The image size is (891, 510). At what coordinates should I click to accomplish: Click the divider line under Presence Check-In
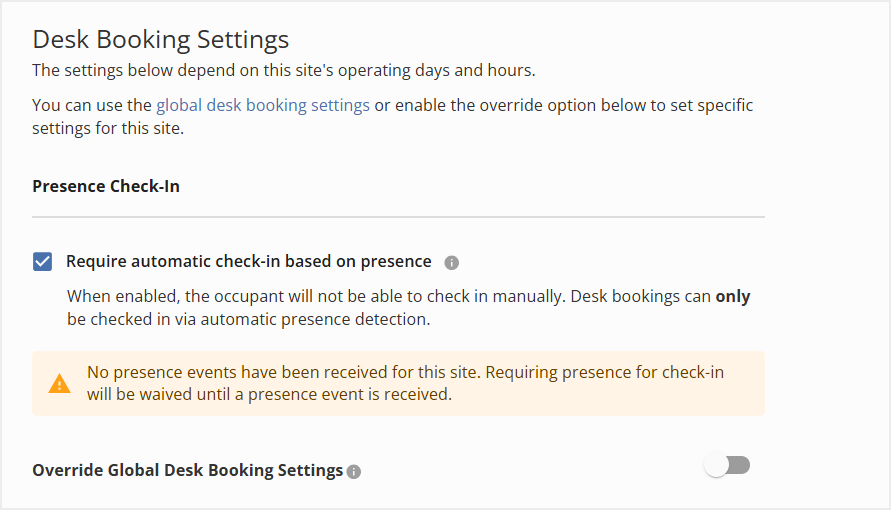(x=398, y=217)
